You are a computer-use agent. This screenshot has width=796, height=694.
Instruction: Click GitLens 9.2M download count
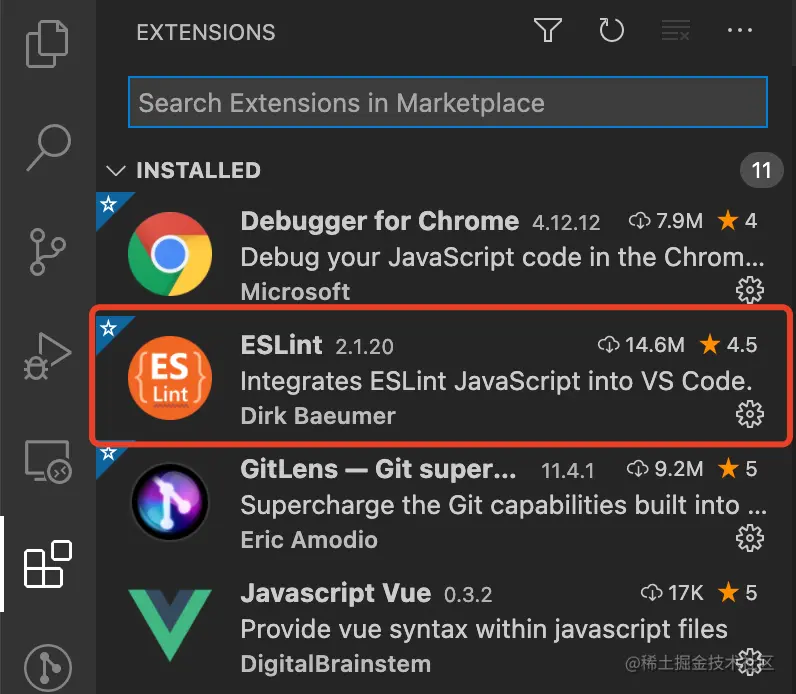(x=665, y=469)
